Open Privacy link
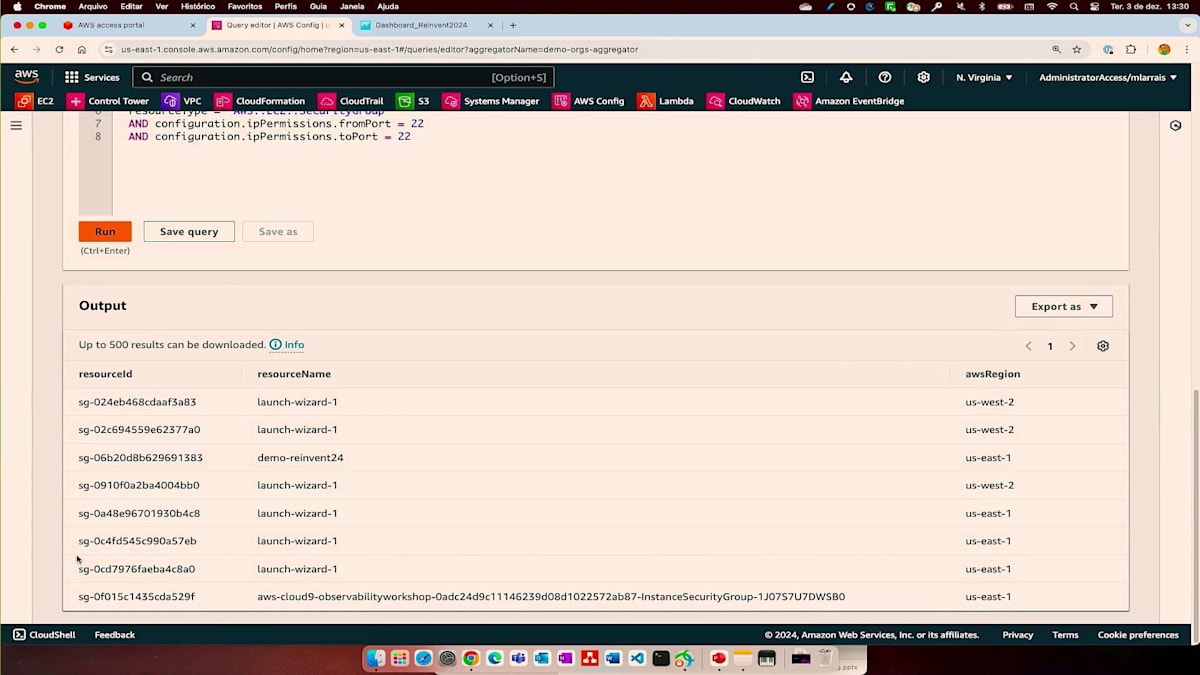1200x675 pixels. click(1018, 635)
